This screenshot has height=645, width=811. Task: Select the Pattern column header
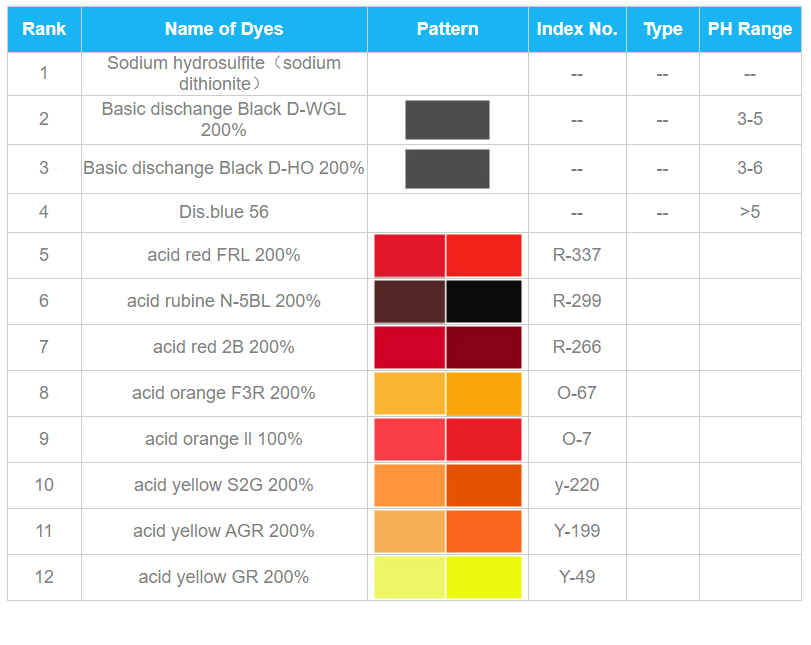click(x=448, y=29)
